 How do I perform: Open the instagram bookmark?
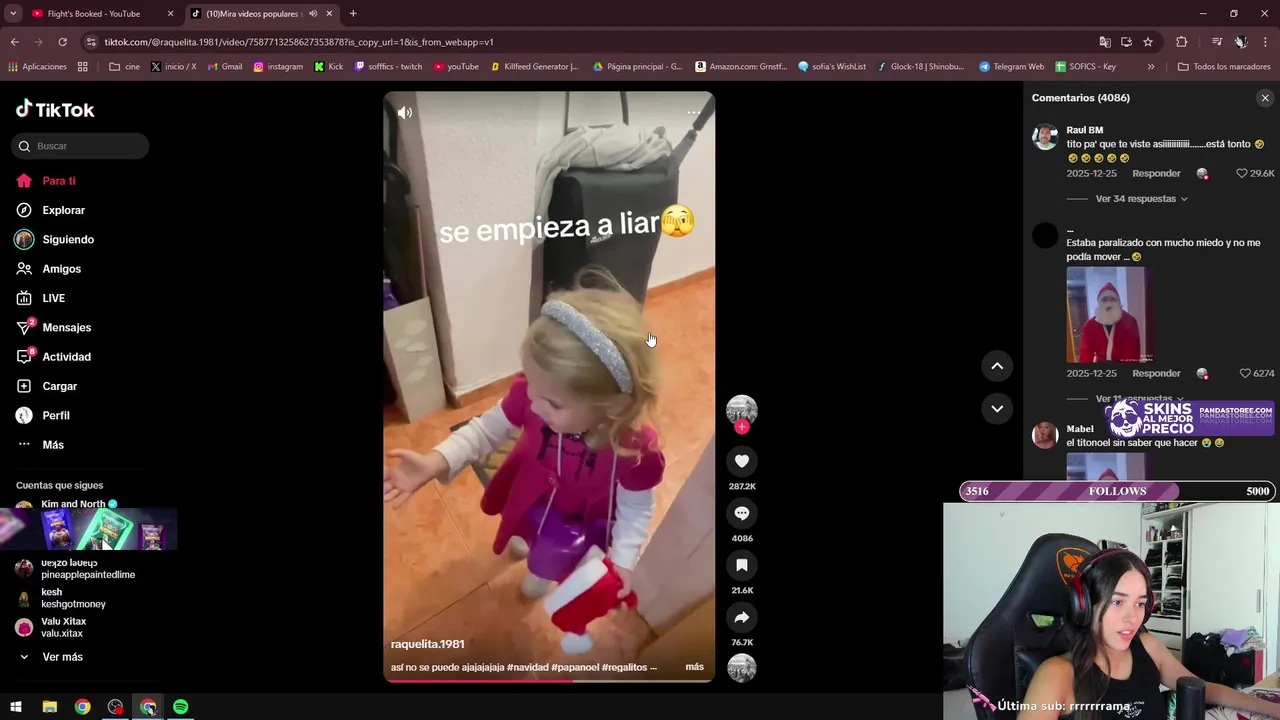(278, 67)
